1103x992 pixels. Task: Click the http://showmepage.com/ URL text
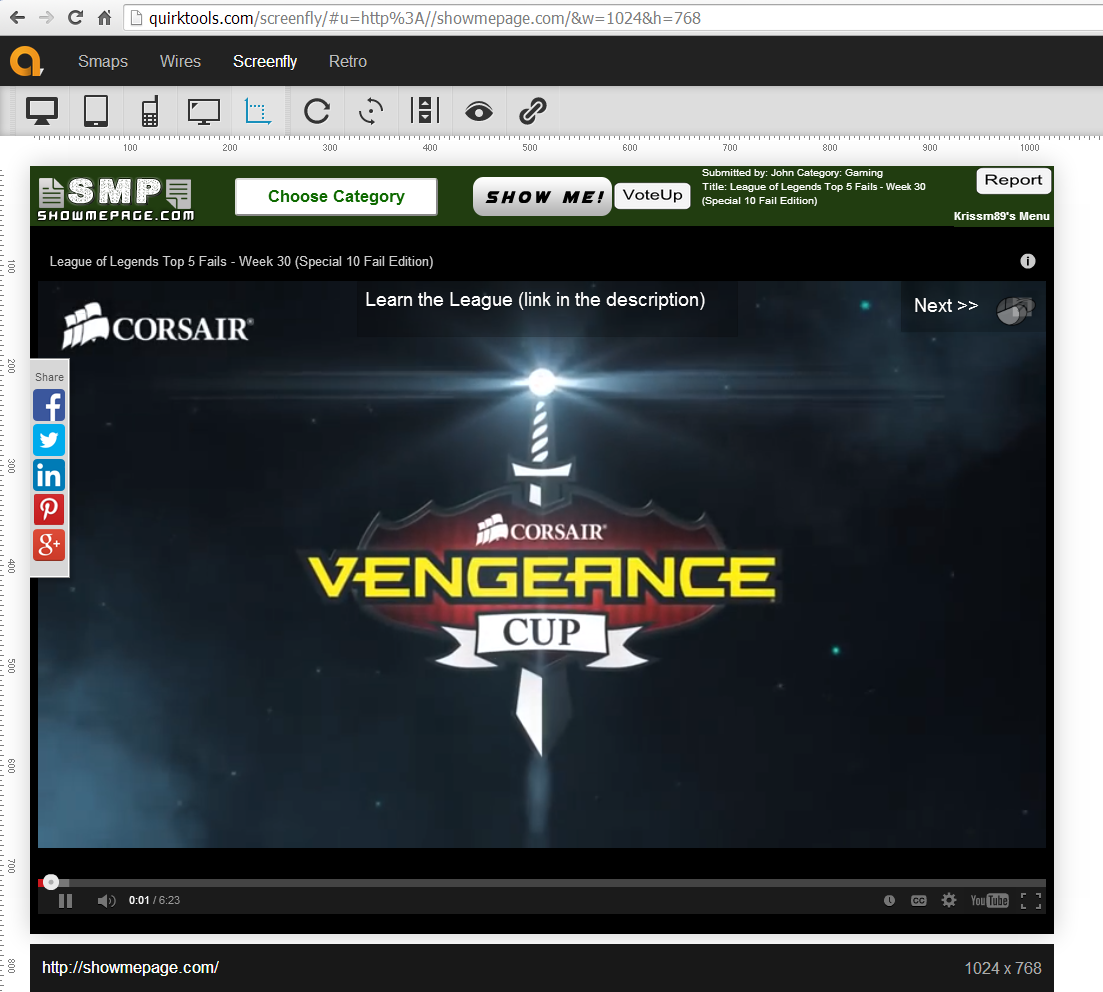pyautogui.click(x=130, y=967)
